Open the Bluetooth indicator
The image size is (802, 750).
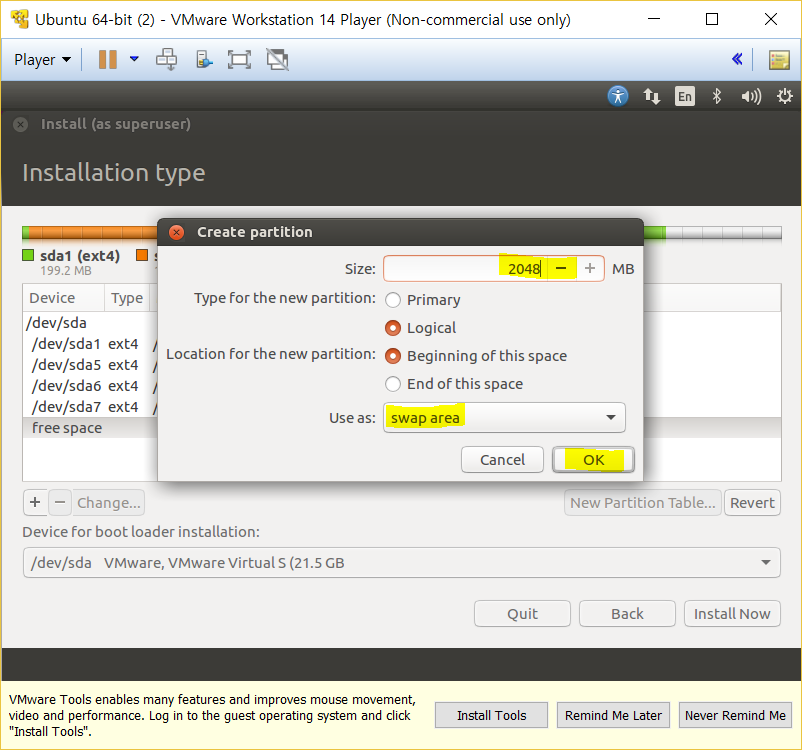pyautogui.click(x=716, y=96)
